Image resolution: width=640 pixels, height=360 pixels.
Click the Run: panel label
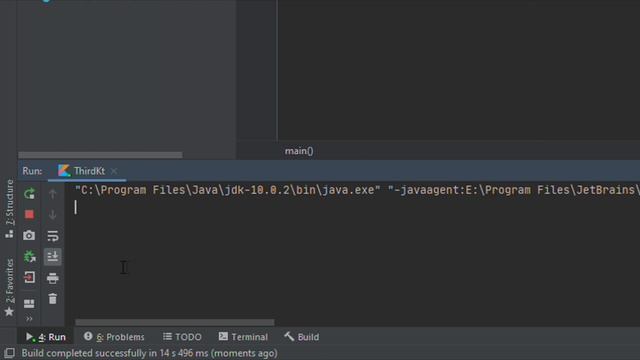click(32, 171)
